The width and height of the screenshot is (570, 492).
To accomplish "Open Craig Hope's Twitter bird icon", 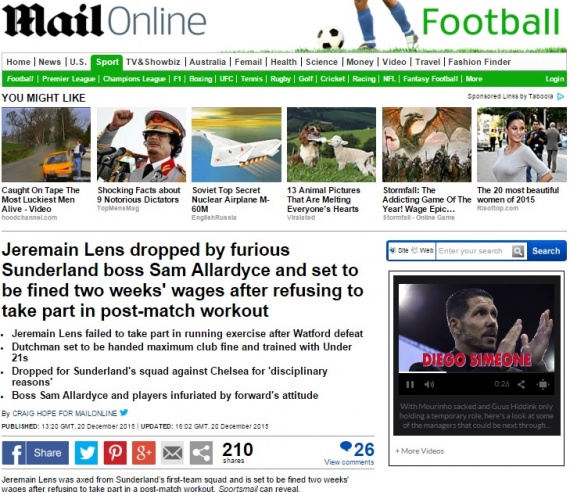I will pos(124,412).
